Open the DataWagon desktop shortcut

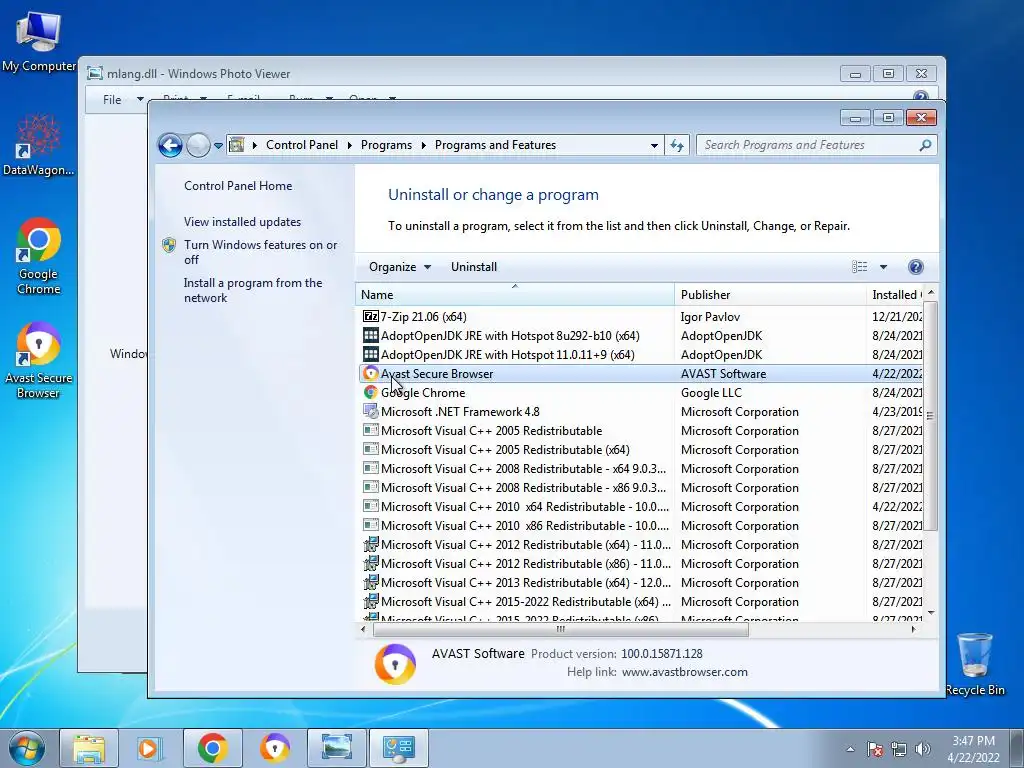39,144
